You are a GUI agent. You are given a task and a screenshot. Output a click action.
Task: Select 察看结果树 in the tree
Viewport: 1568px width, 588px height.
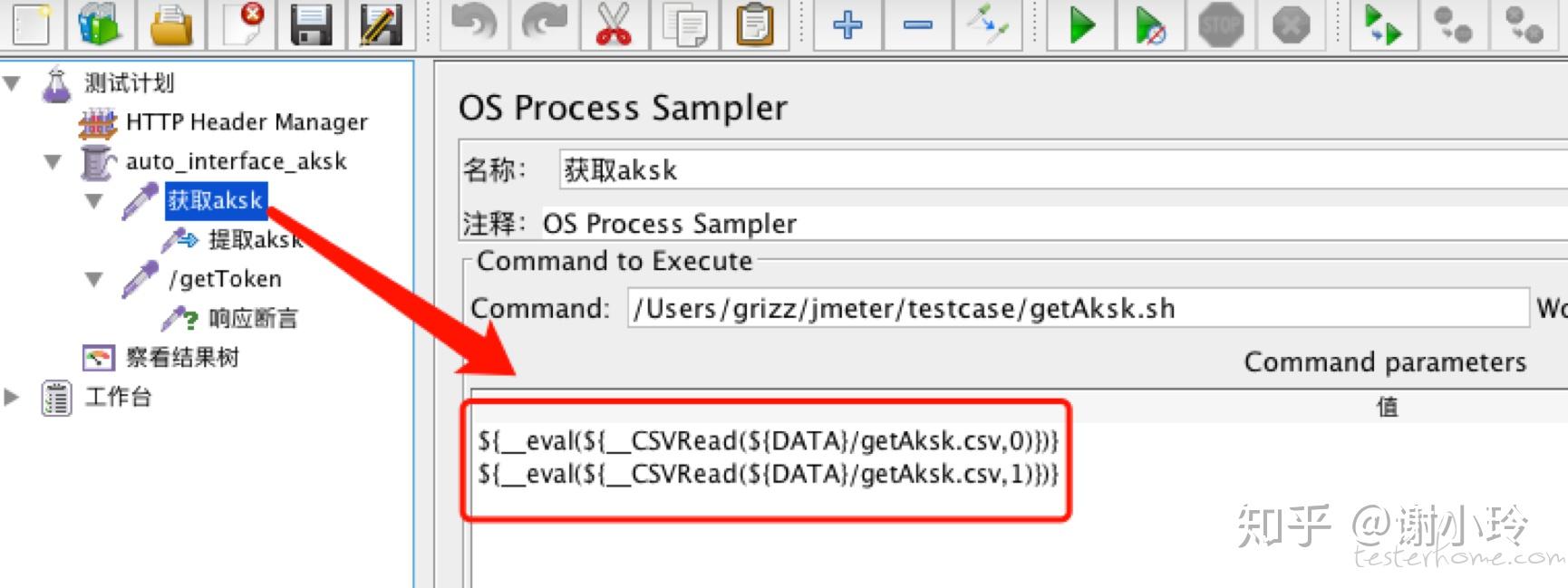pyautogui.click(x=181, y=358)
